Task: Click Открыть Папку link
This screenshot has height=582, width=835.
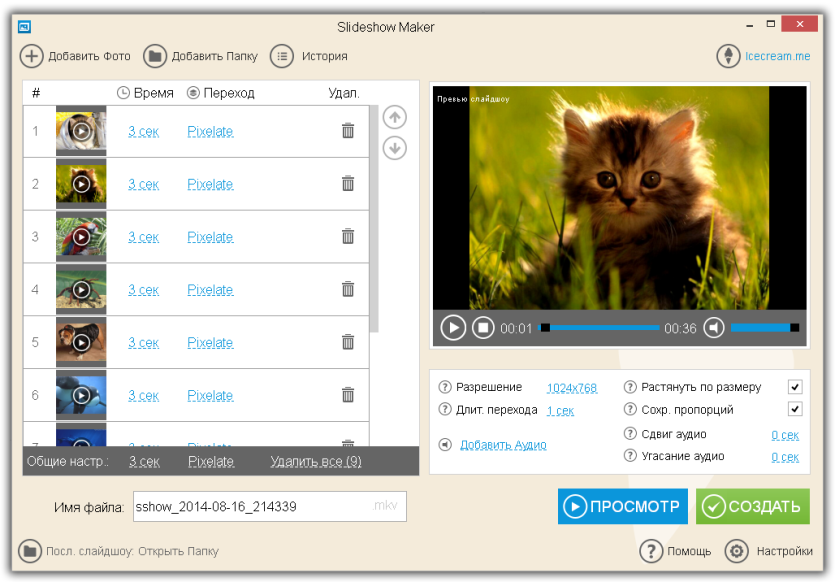Action: (178, 551)
